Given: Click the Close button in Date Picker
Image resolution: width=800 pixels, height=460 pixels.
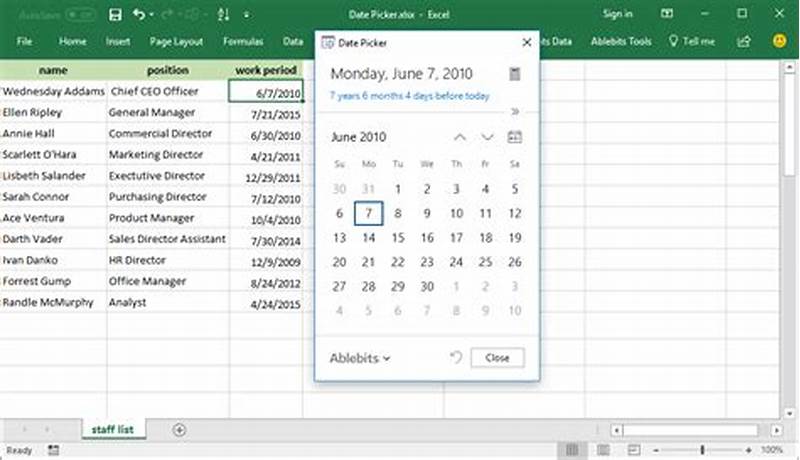Looking at the screenshot, I should [x=497, y=357].
